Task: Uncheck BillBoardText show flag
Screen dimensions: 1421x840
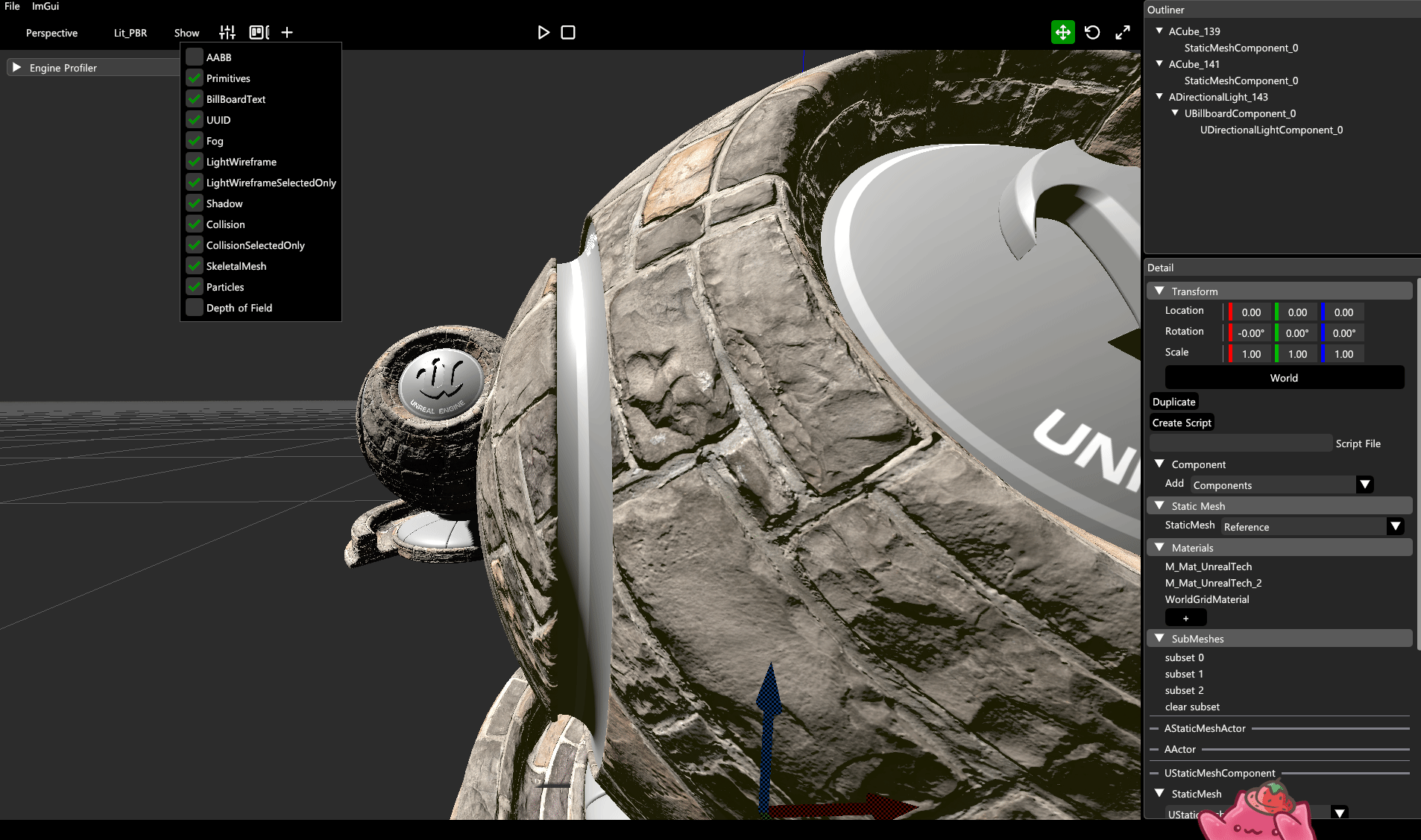Action: tap(195, 98)
